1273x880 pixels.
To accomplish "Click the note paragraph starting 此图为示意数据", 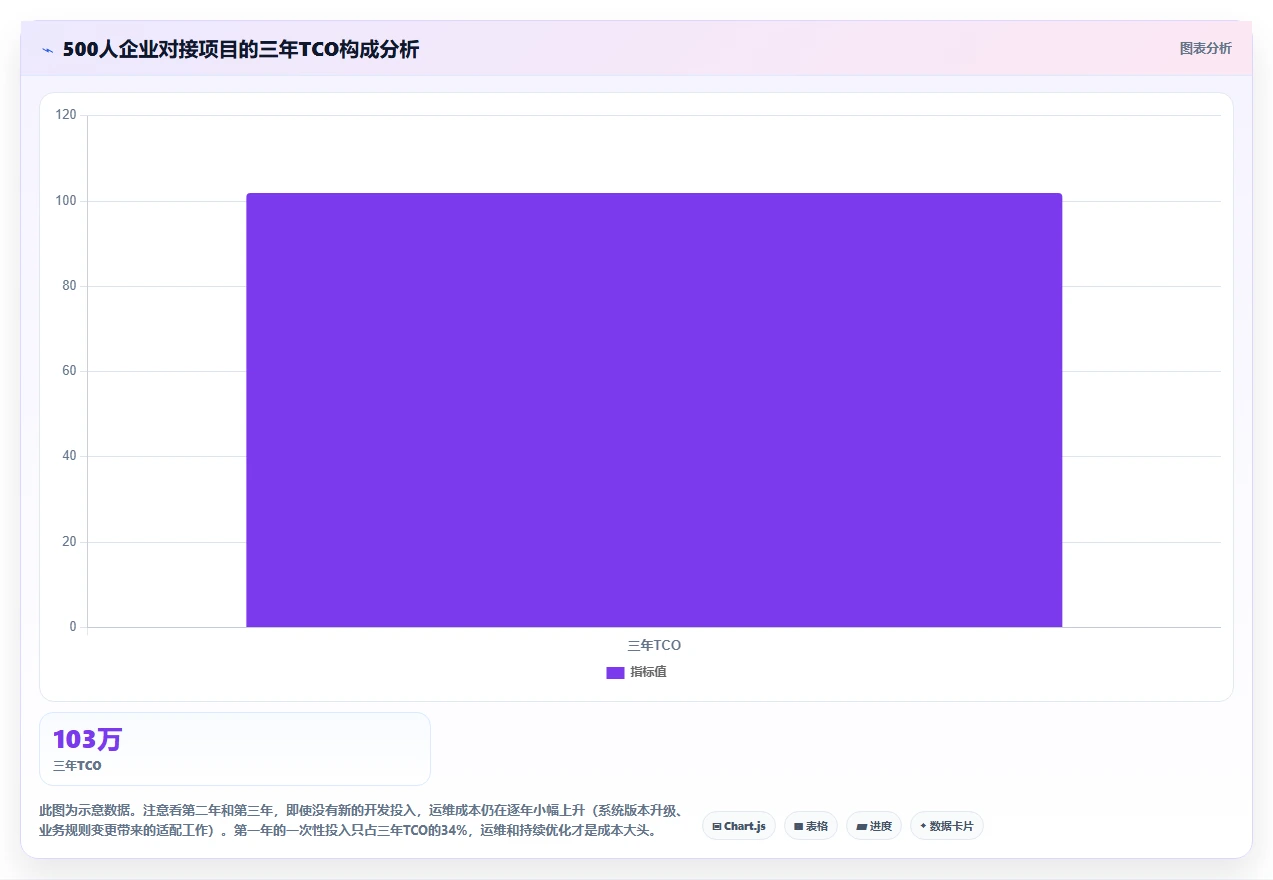I will 361,820.
